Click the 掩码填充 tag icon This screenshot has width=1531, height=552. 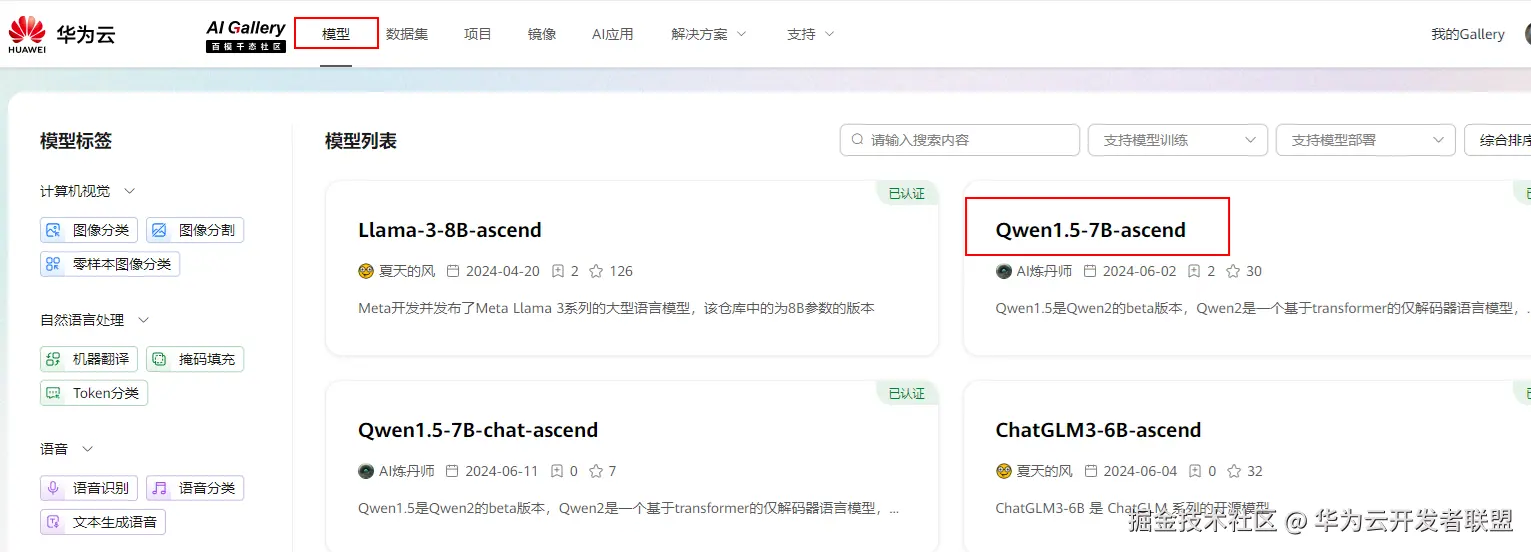point(159,359)
